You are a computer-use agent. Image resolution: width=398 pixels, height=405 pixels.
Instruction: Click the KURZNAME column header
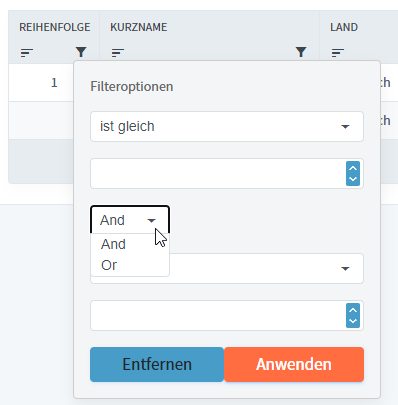(x=139, y=27)
